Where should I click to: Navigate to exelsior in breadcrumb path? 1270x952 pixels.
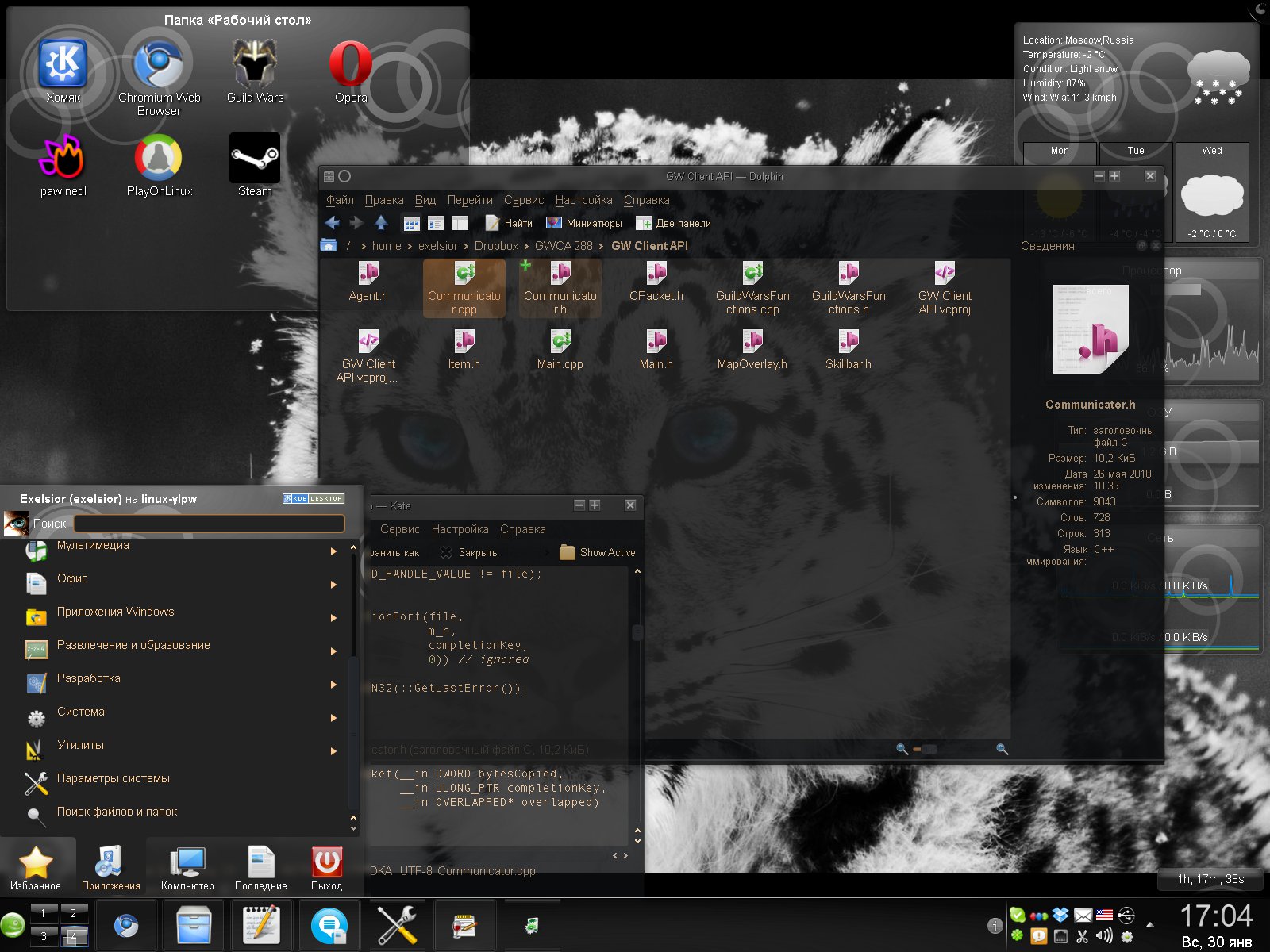(438, 246)
